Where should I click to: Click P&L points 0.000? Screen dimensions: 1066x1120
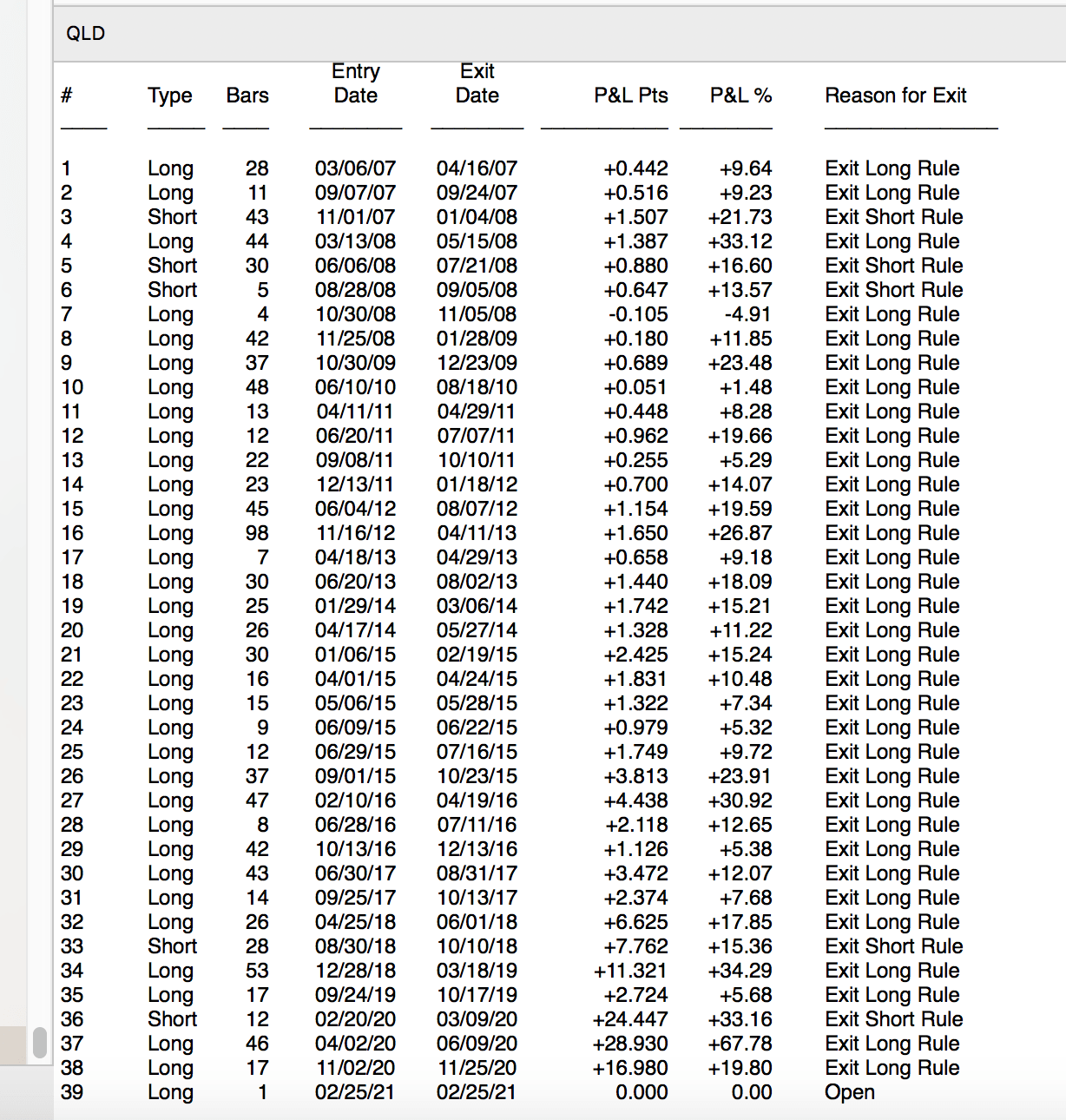(x=642, y=1092)
